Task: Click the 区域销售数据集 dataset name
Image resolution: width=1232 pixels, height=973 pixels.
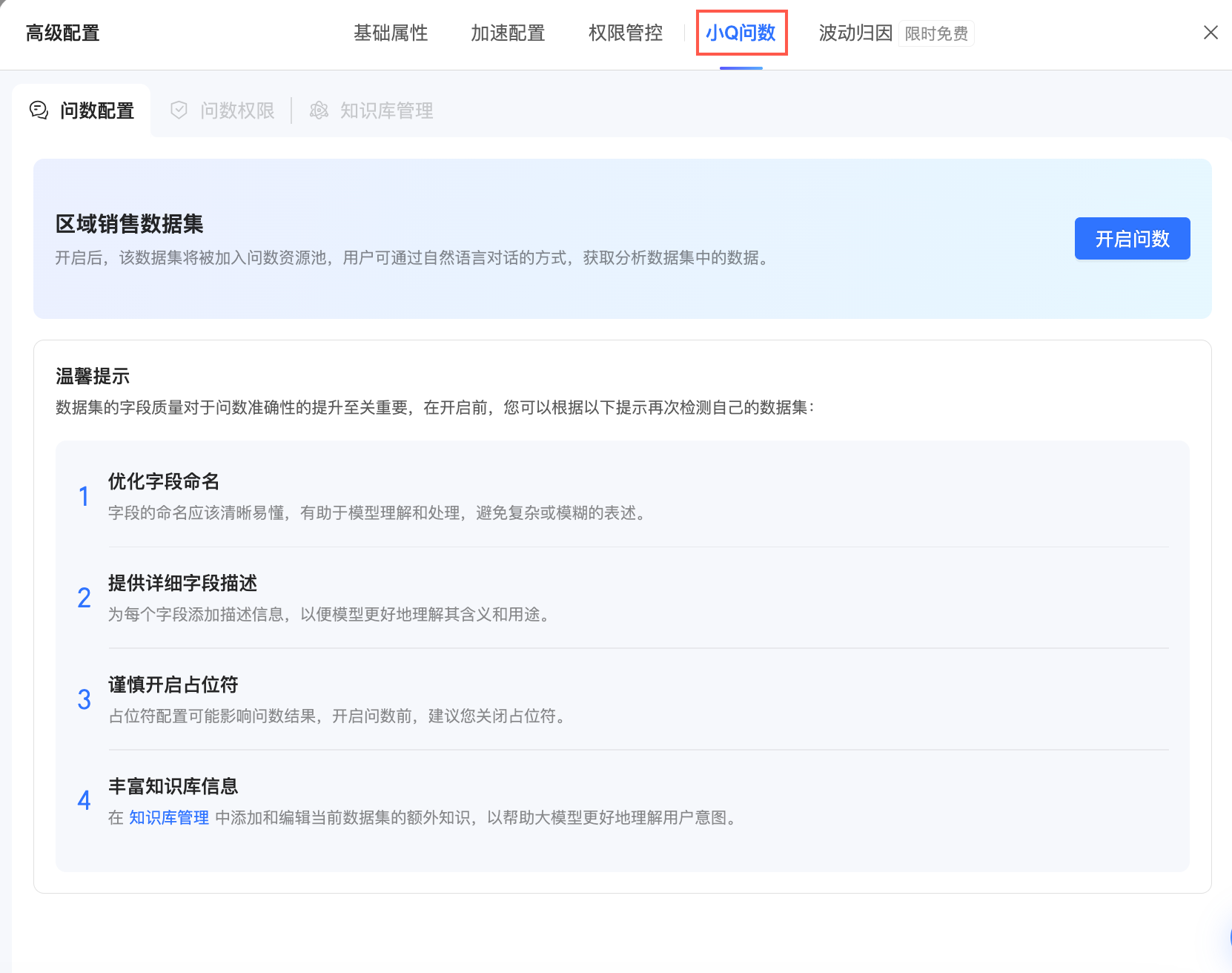Action: point(129,224)
